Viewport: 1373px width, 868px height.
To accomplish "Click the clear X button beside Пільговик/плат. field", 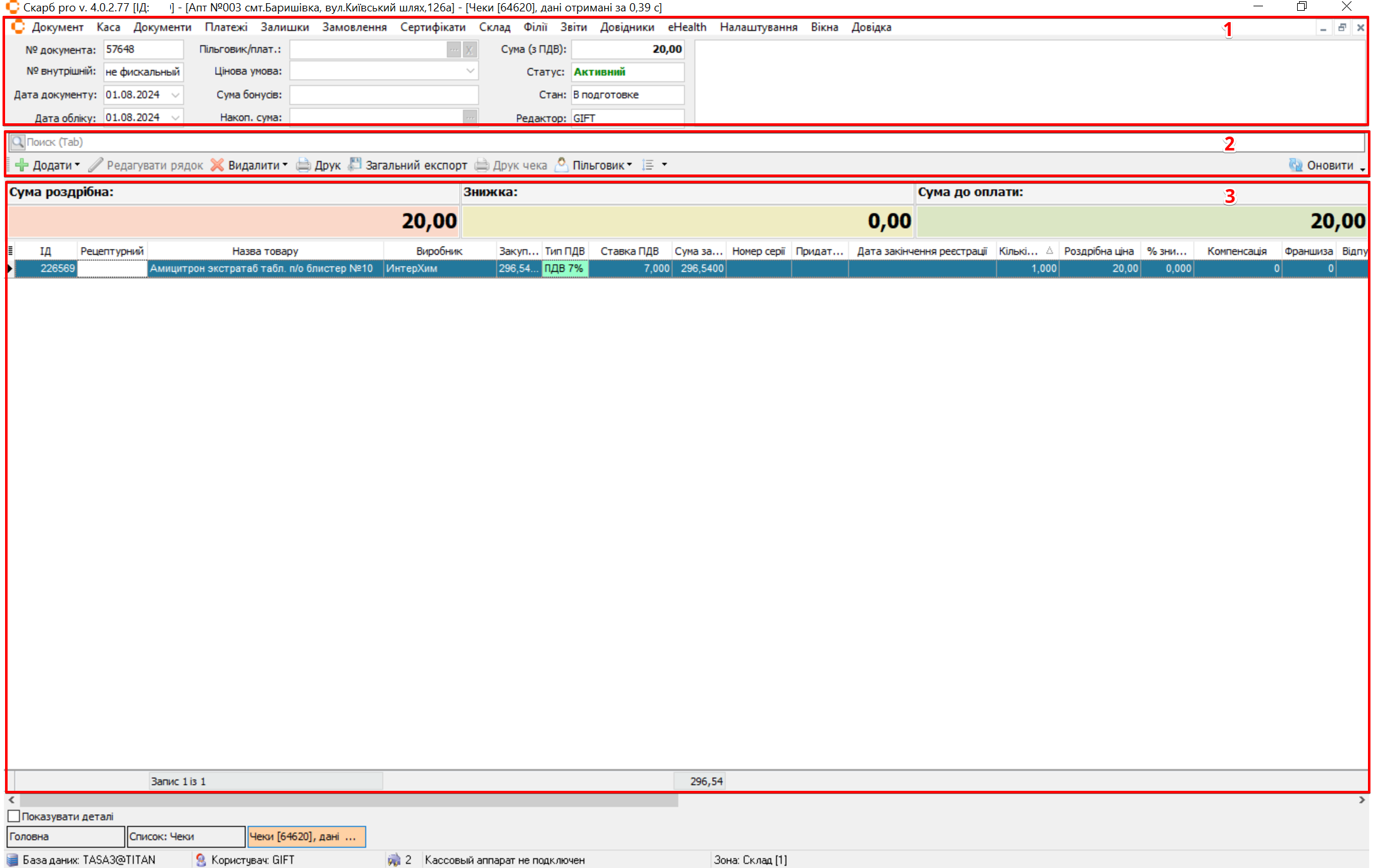I will pos(470,49).
